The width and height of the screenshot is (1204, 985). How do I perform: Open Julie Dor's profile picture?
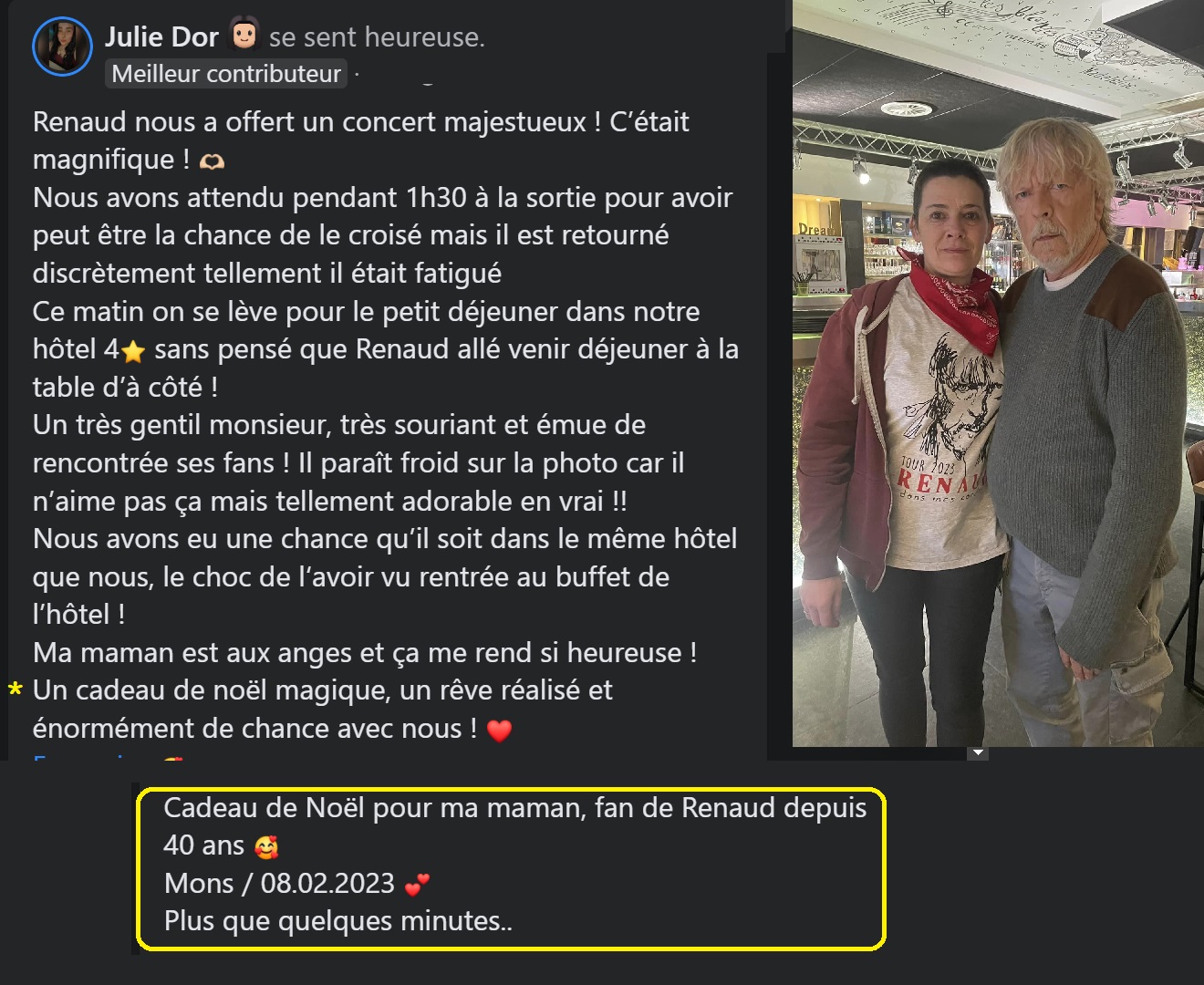point(62,47)
